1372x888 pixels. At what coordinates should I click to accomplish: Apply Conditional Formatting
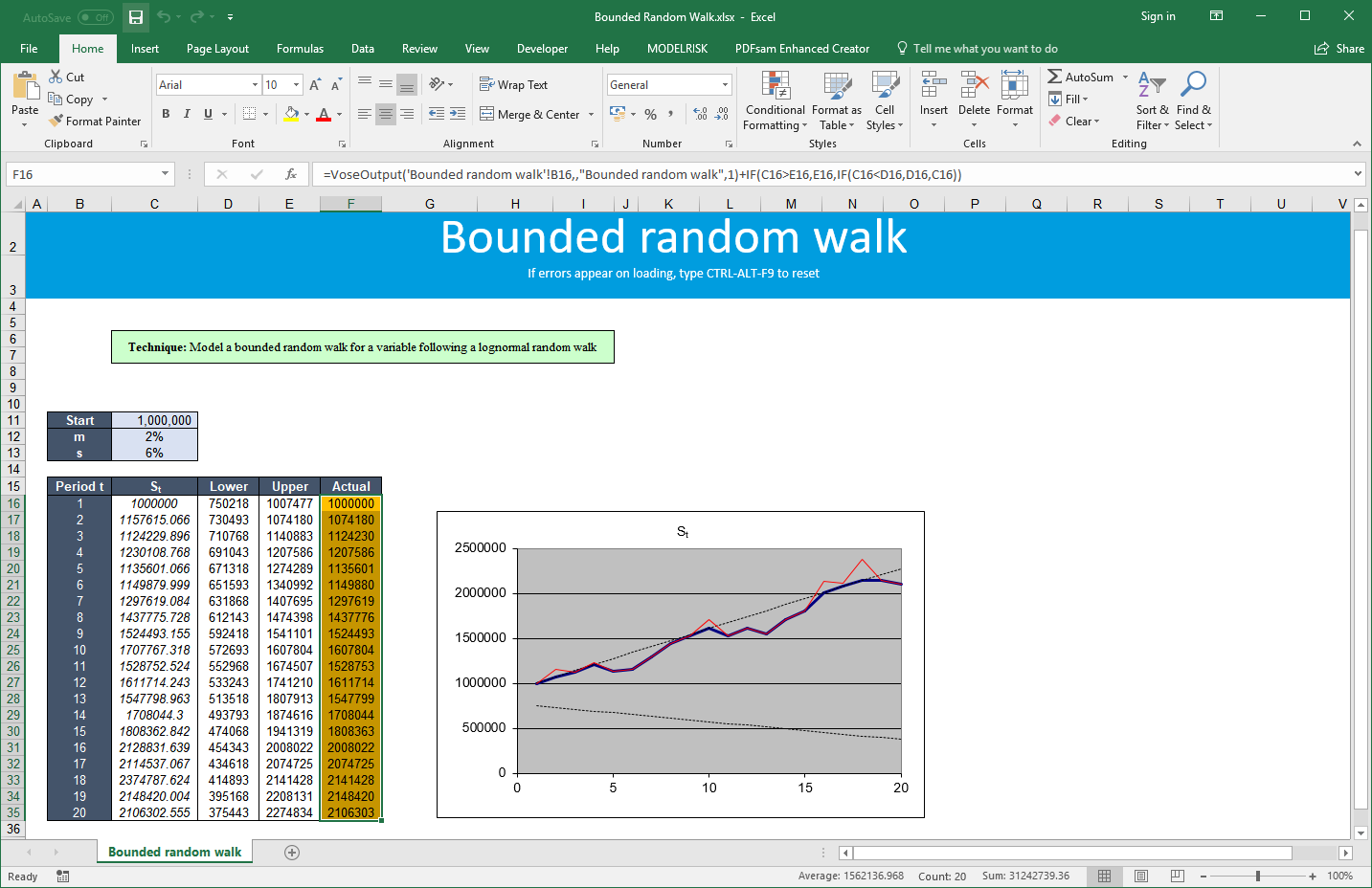pos(774,100)
